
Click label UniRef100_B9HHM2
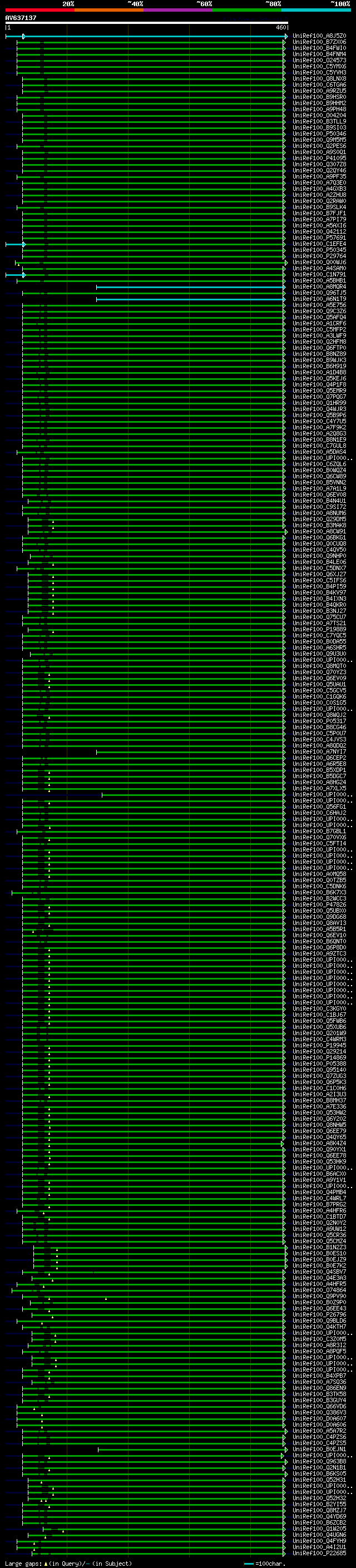319,103
